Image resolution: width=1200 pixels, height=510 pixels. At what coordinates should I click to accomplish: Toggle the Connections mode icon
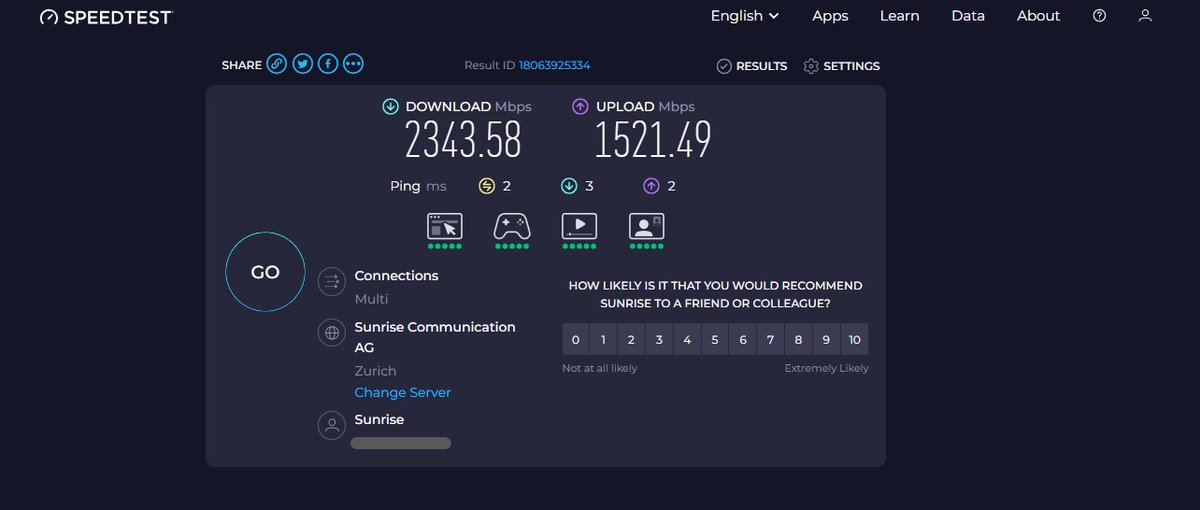(331, 282)
